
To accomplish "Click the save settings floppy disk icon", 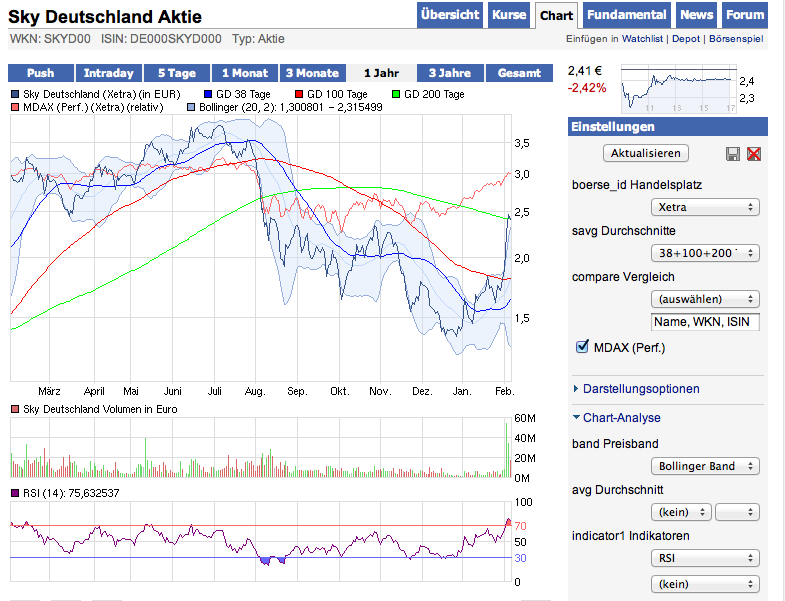I will (x=733, y=153).
